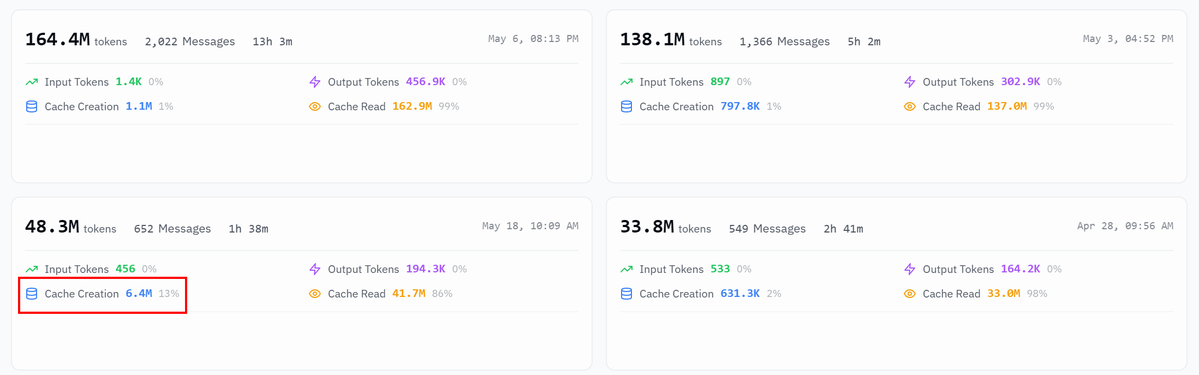This screenshot has width=1199, height=375.
Task: Click the Cache Creation database icon in 48.3M card
Action: (x=31, y=294)
